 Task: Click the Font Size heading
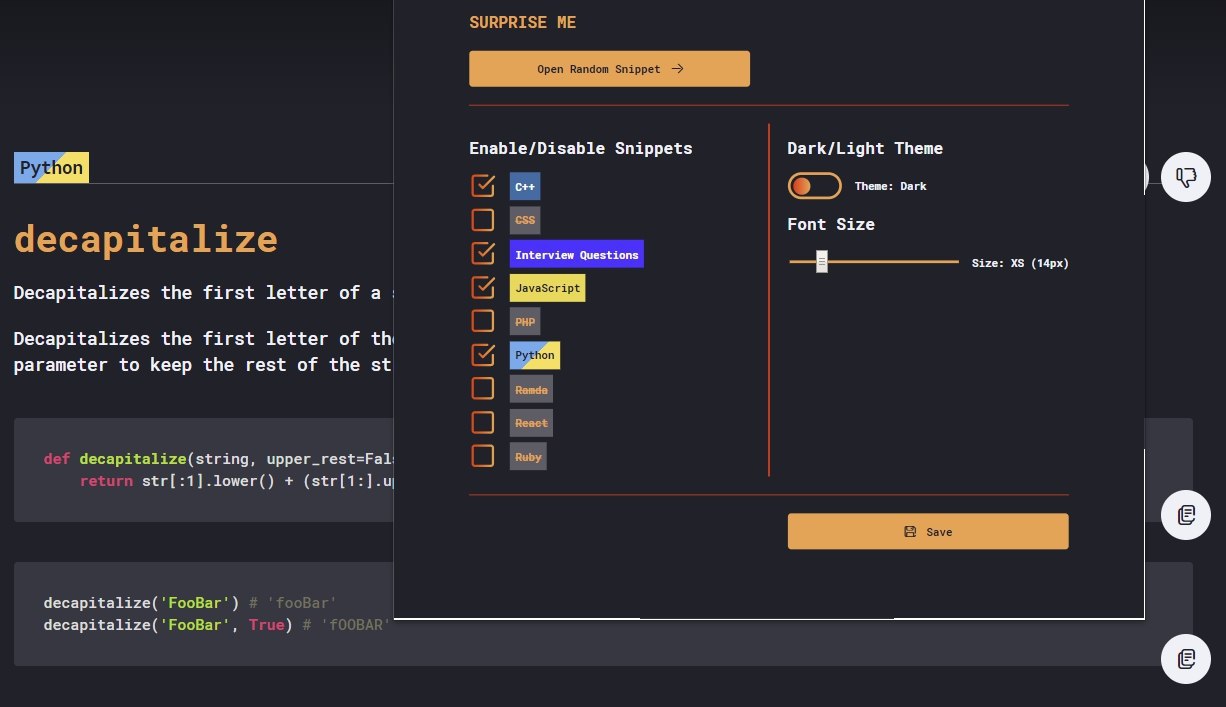click(x=831, y=224)
